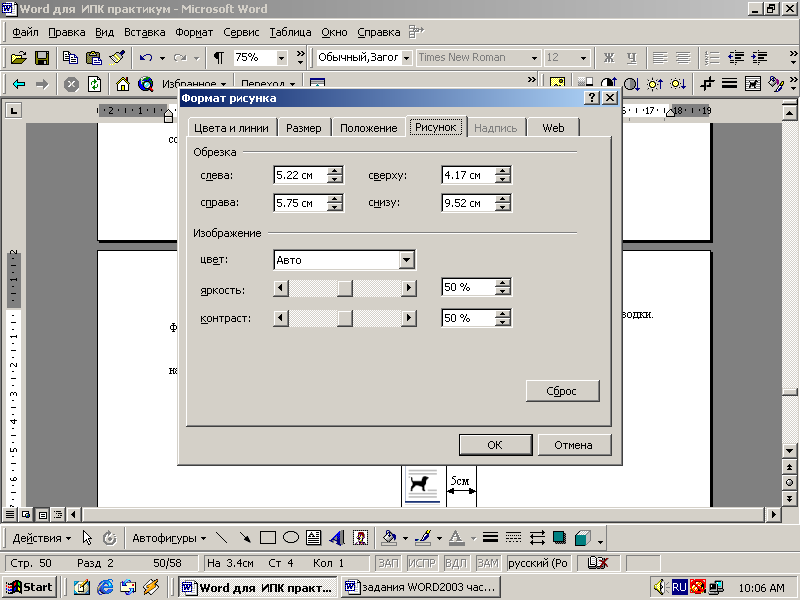Click the снизу crop value field
Screen dimensions: 800x600
(468, 203)
